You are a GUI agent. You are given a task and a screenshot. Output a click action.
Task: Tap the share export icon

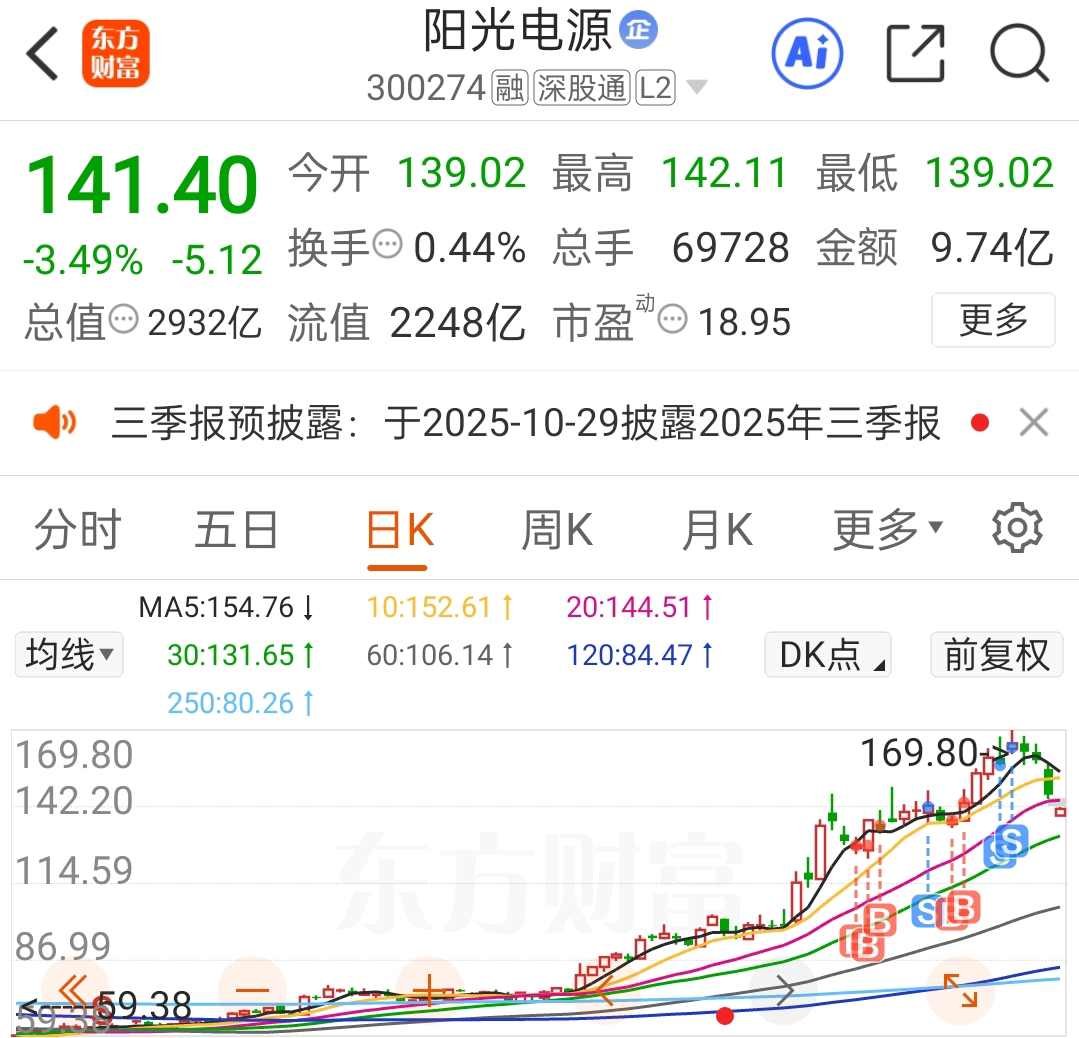tap(915, 54)
